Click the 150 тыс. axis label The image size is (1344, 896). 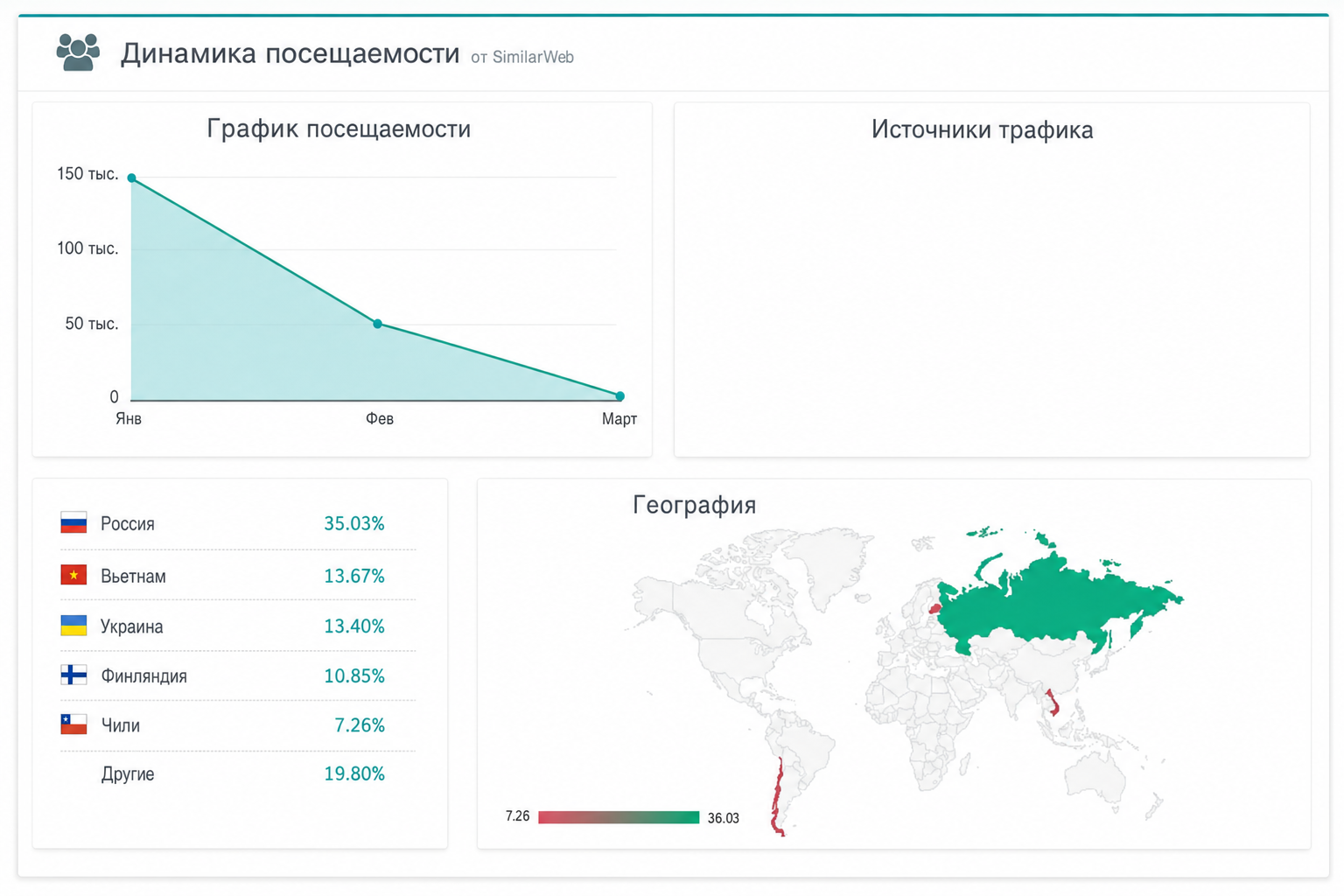87,174
